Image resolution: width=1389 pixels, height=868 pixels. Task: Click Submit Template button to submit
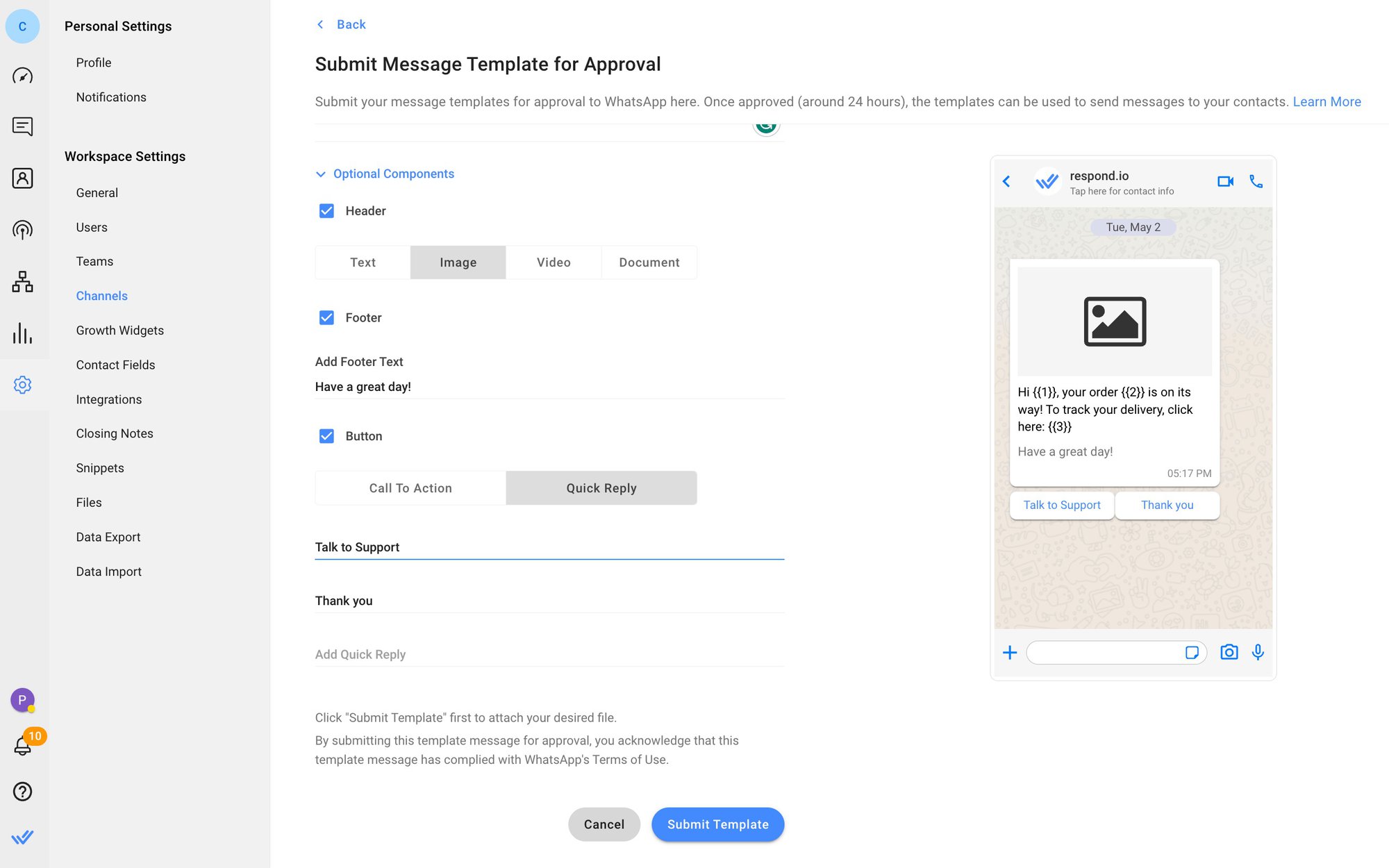pyautogui.click(x=718, y=824)
